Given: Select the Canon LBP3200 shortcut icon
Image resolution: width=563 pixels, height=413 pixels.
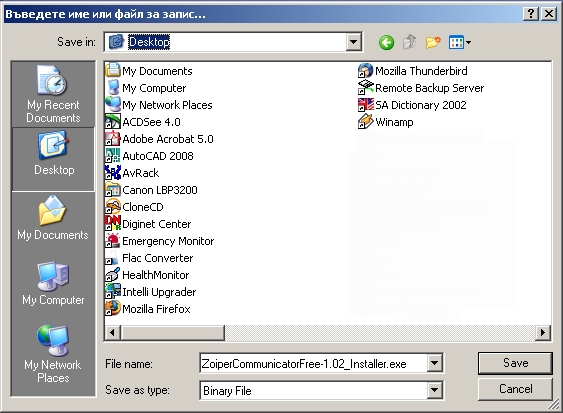Looking at the screenshot, I should 113,189.
